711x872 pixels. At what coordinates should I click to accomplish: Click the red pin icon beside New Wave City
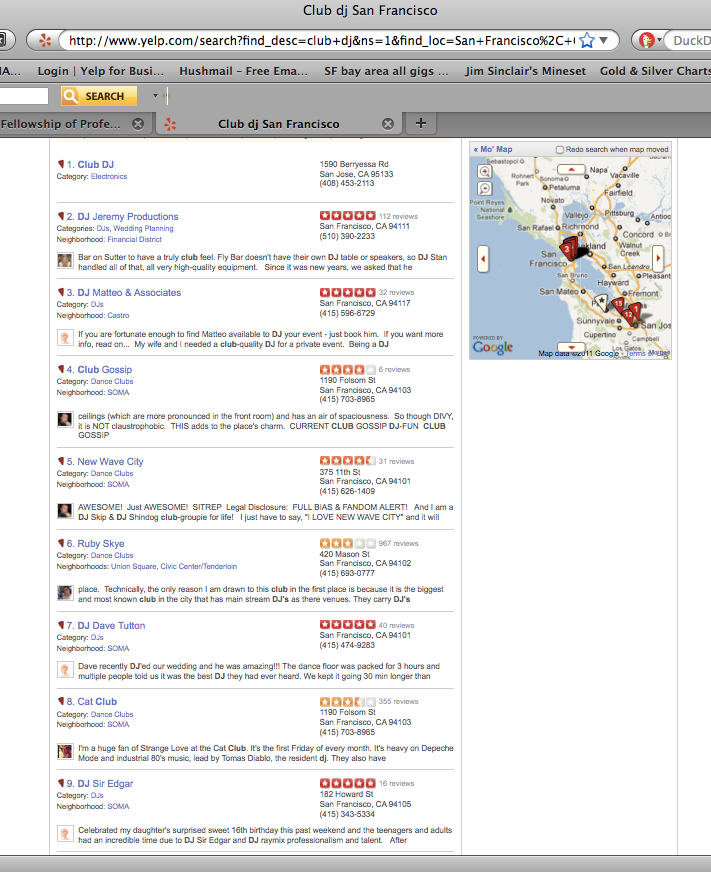coord(61,461)
